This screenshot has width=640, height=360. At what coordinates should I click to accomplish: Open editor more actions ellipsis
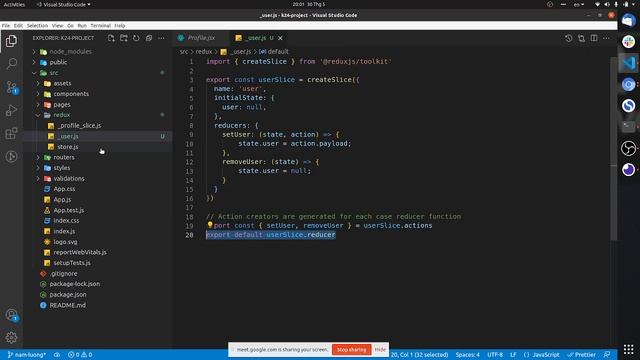click(606, 38)
